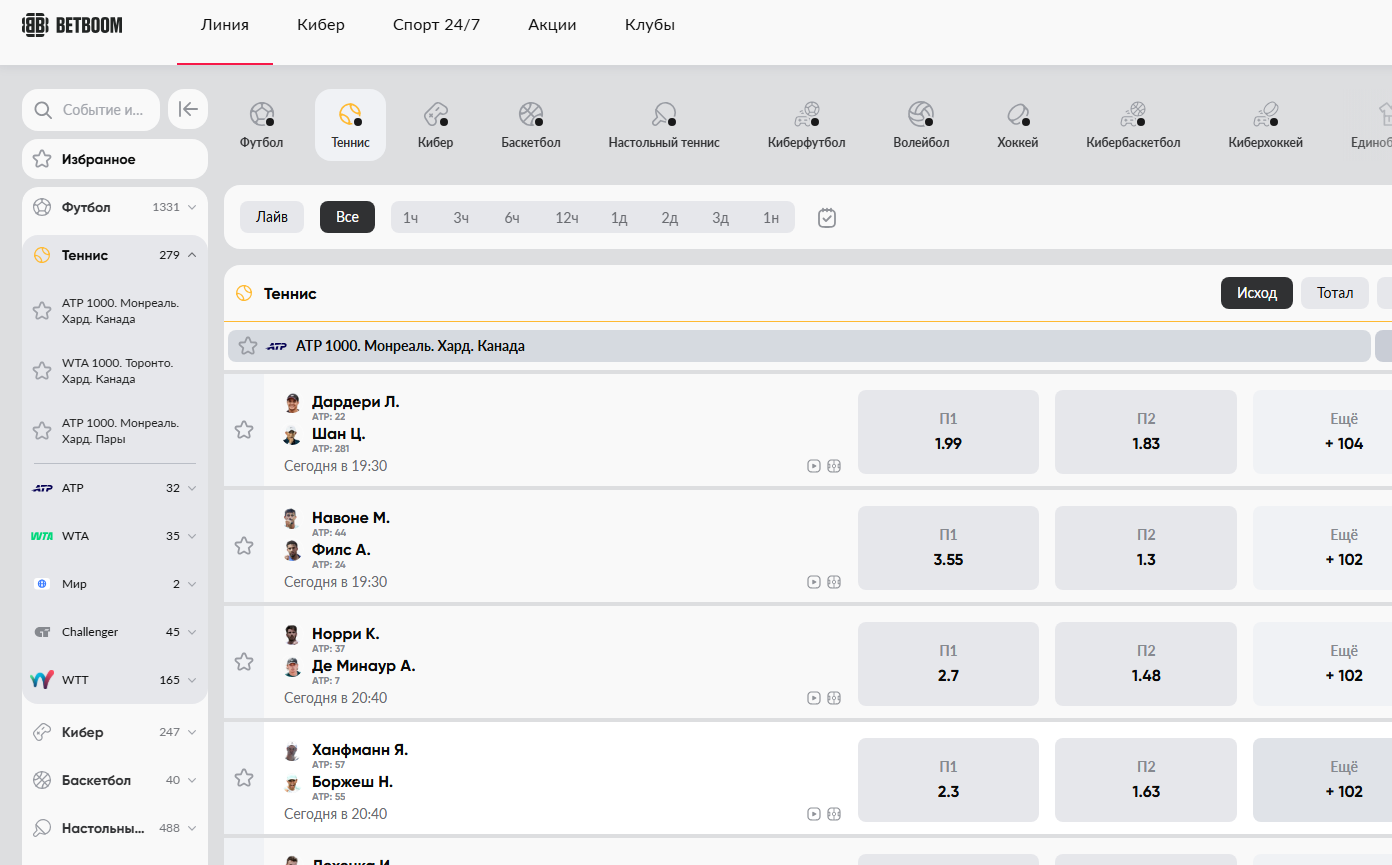This screenshot has width=1392, height=865.
Task: Open the BetBoom logo home link
Action: click(x=73, y=25)
